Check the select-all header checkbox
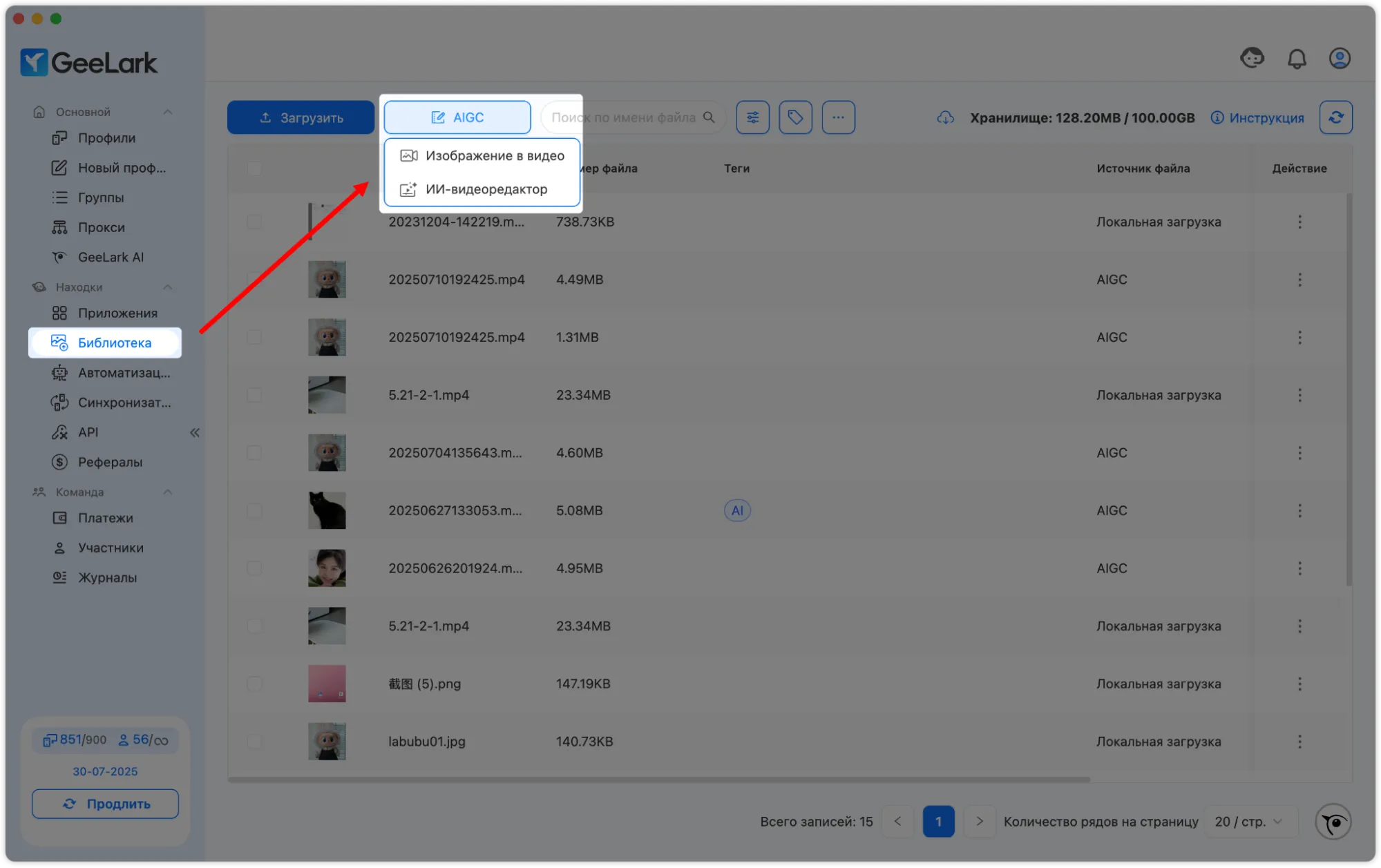 (254, 168)
